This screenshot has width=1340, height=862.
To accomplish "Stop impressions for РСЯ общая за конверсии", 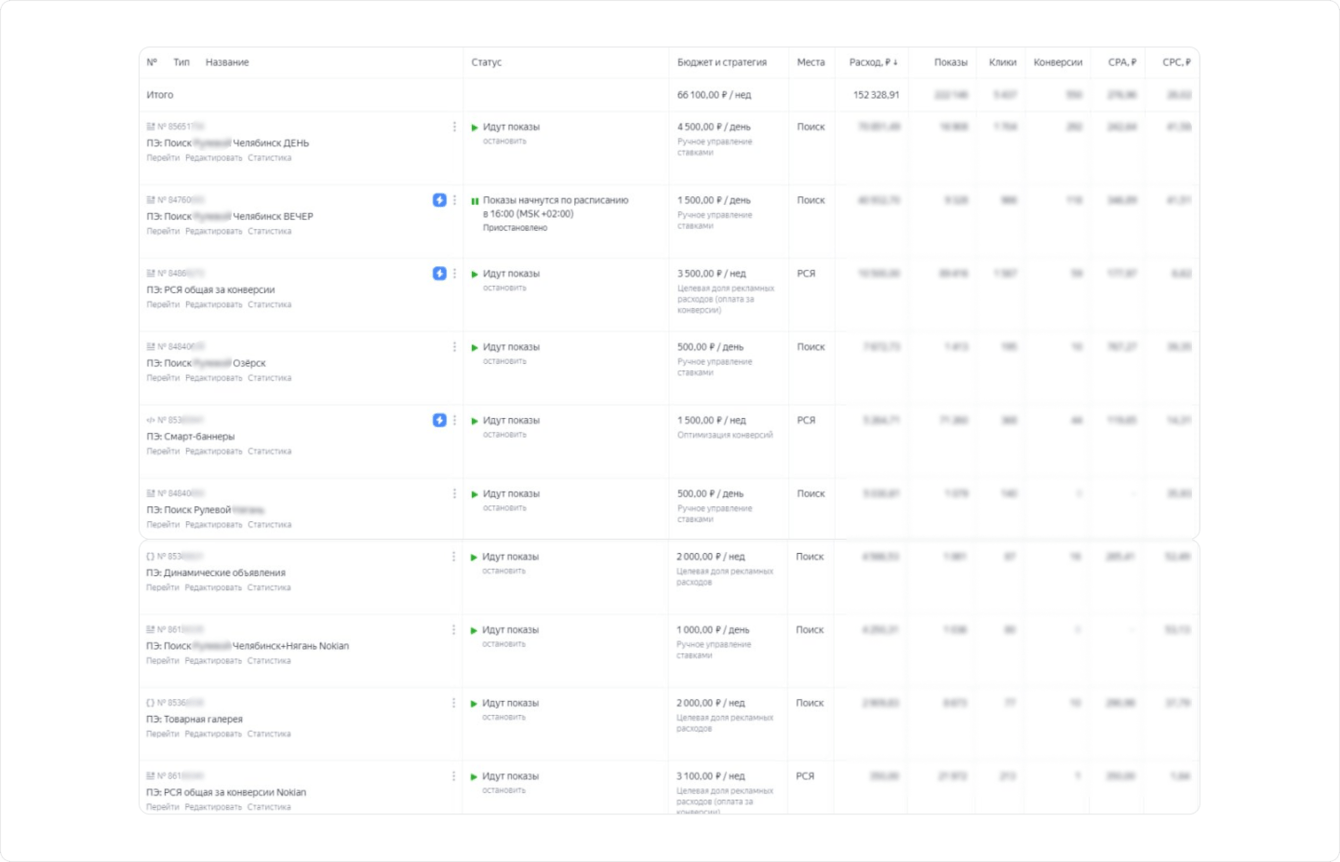I will point(504,288).
